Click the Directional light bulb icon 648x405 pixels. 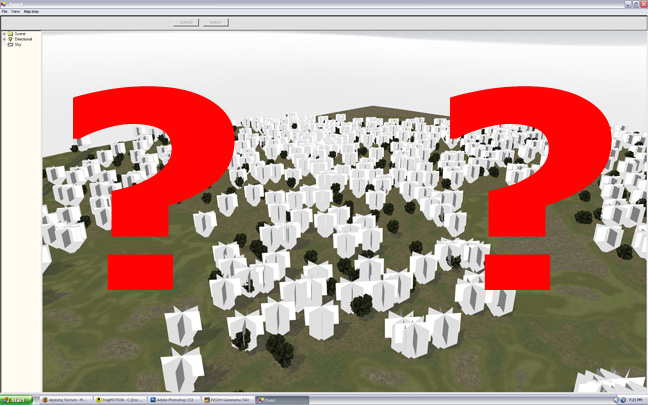pos(11,39)
